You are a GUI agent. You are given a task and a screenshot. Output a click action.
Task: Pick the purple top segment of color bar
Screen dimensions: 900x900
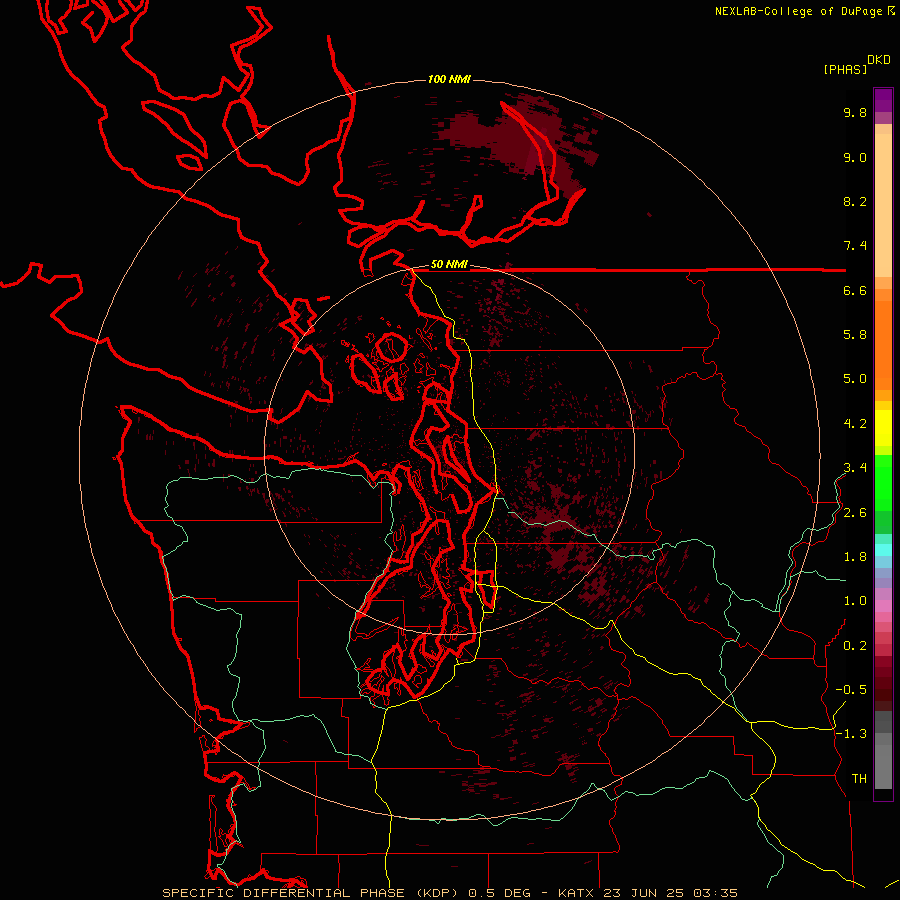point(883,100)
